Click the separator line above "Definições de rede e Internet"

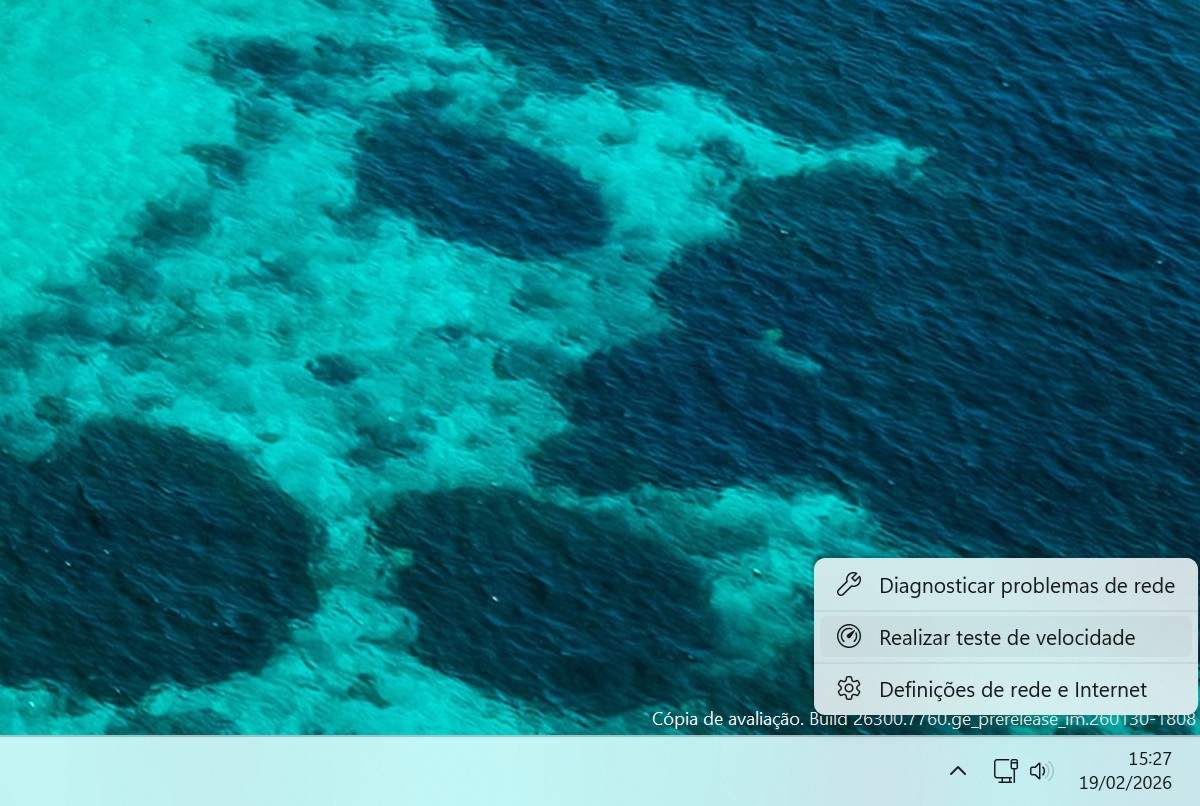(x=1005, y=663)
